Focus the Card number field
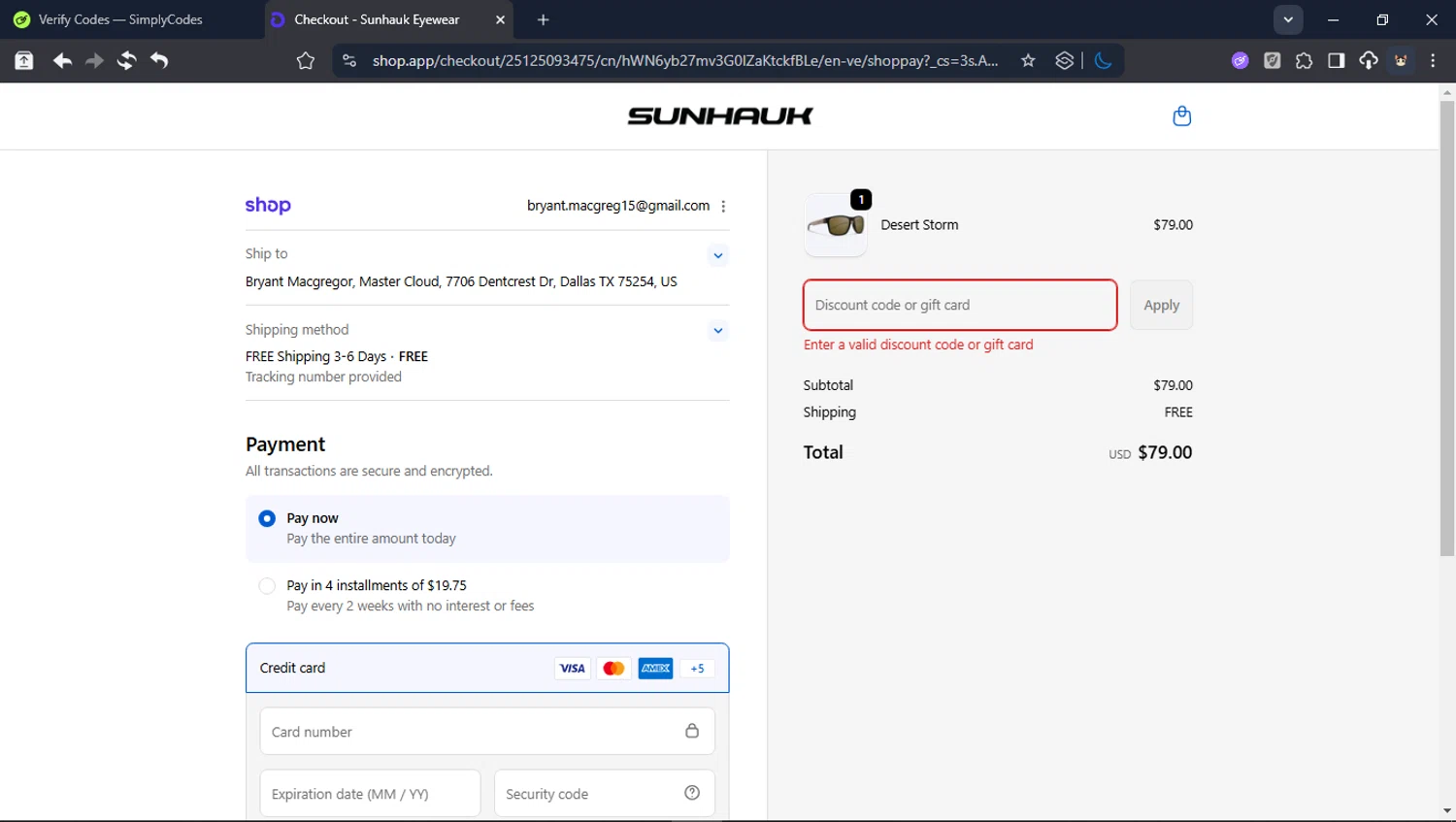 (487, 731)
